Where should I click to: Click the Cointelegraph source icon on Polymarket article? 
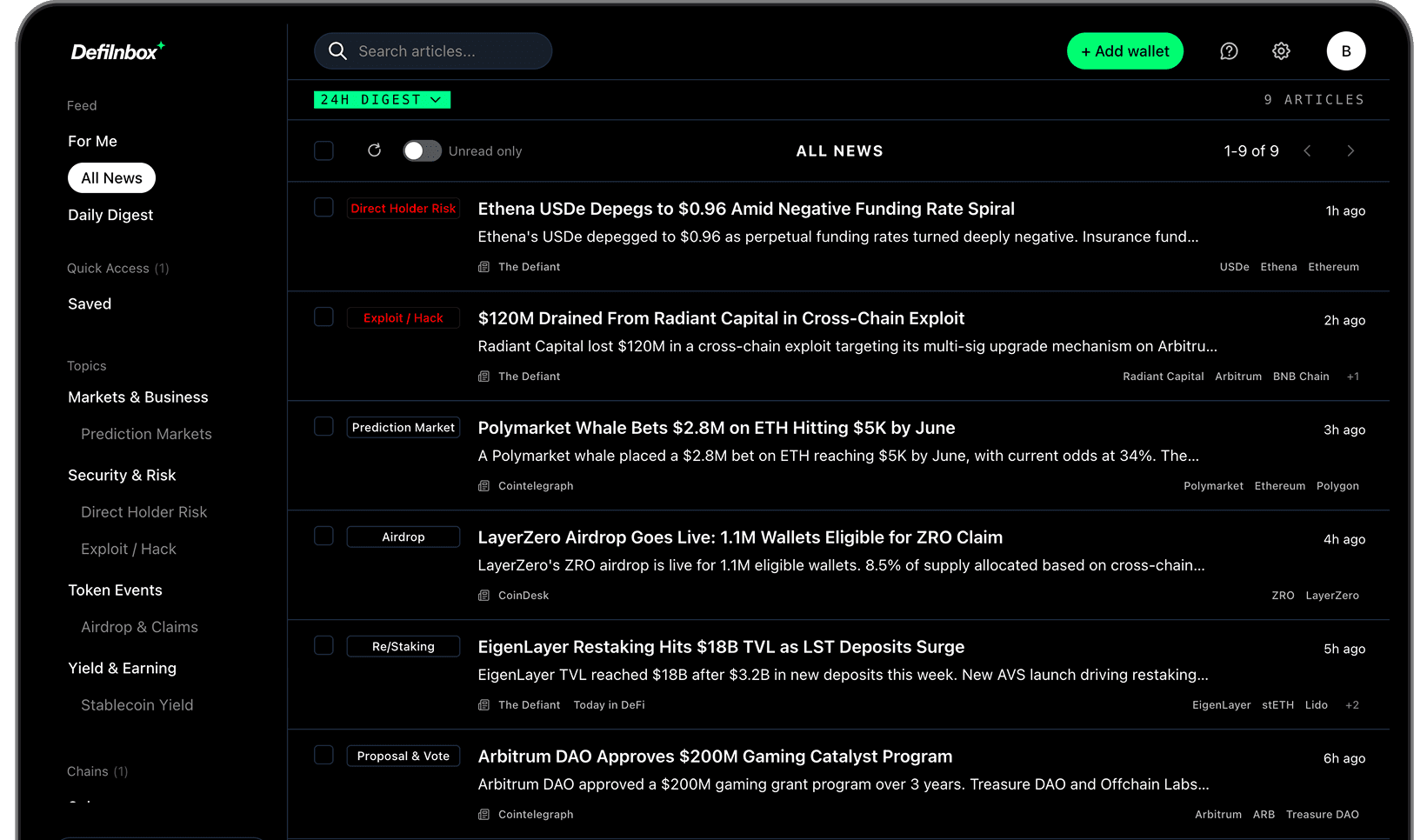pyautogui.click(x=483, y=486)
